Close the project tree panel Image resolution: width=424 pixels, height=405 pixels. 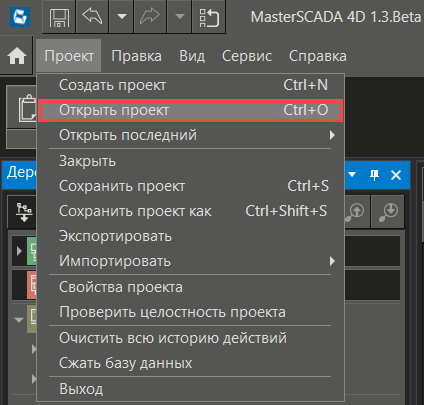(396, 175)
